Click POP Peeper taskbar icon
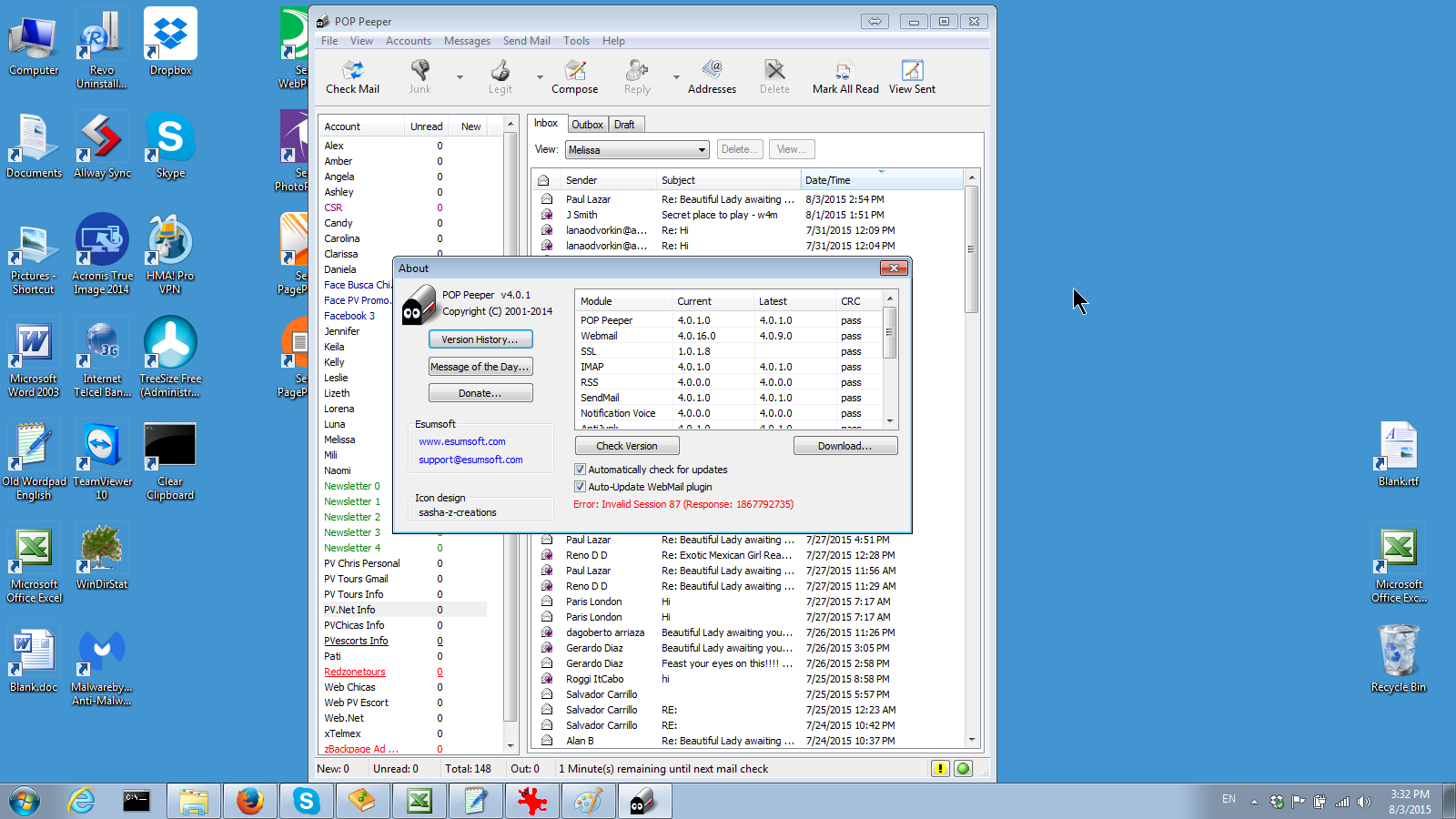The width and height of the screenshot is (1456, 819). tap(644, 802)
